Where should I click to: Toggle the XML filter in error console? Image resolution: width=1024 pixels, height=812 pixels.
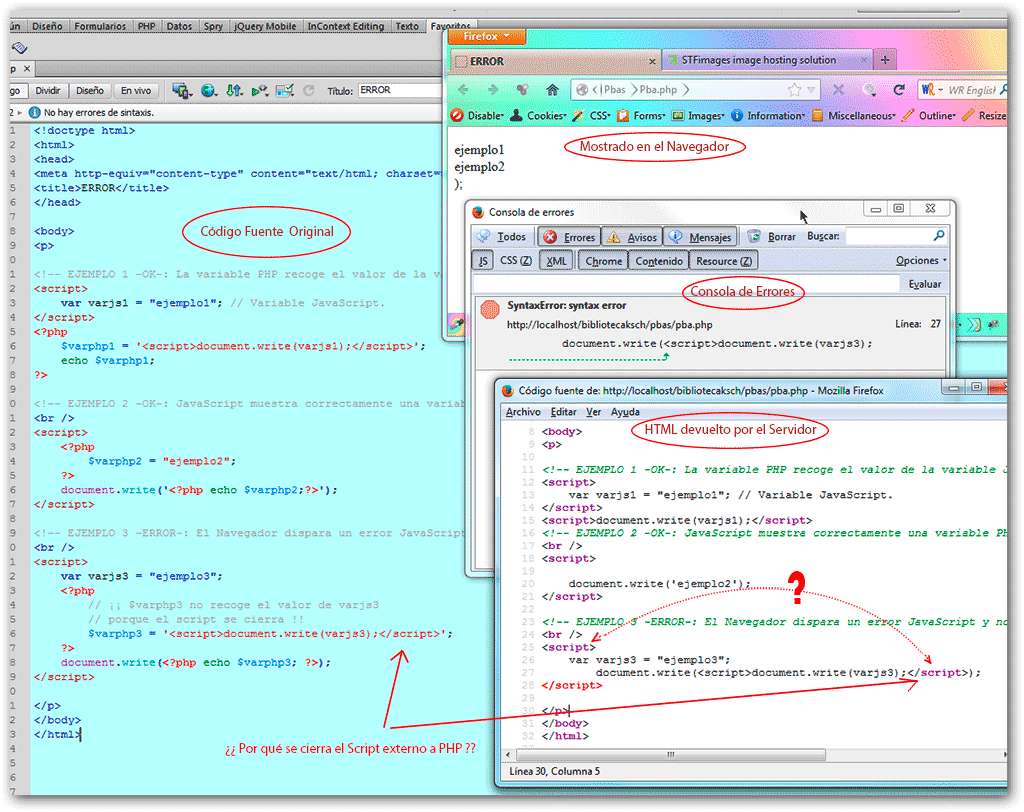[x=556, y=261]
